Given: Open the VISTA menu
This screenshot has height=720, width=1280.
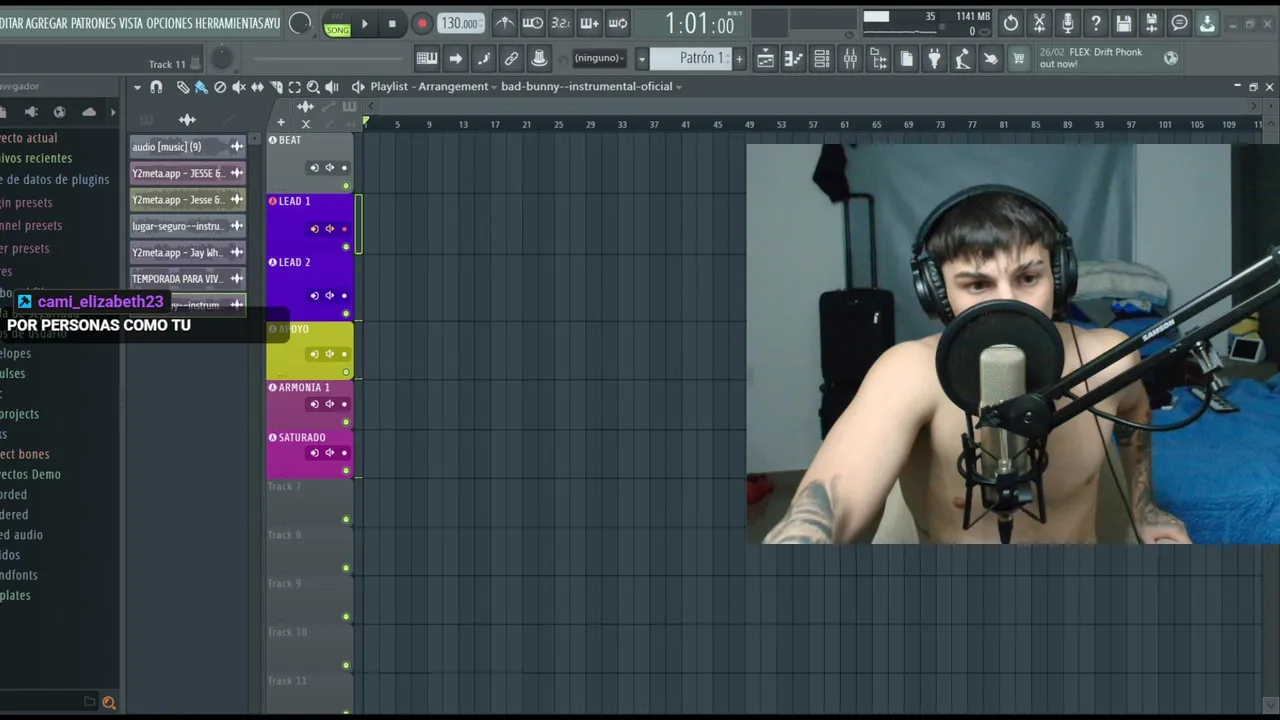Looking at the screenshot, I should 131,23.
